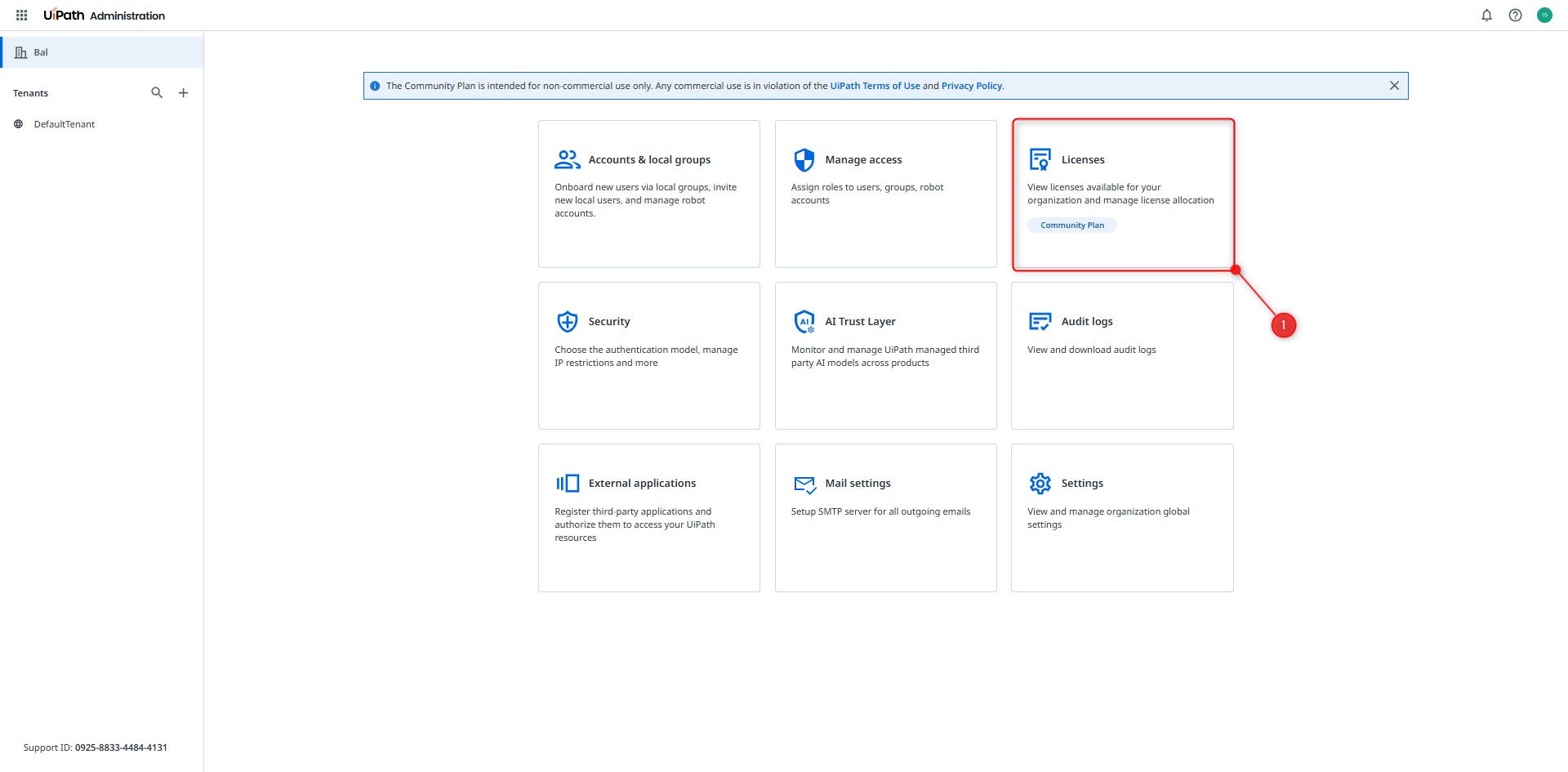Screen dimensions: 1568x772
Task: Click the Security shield icon
Action: point(568,321)
